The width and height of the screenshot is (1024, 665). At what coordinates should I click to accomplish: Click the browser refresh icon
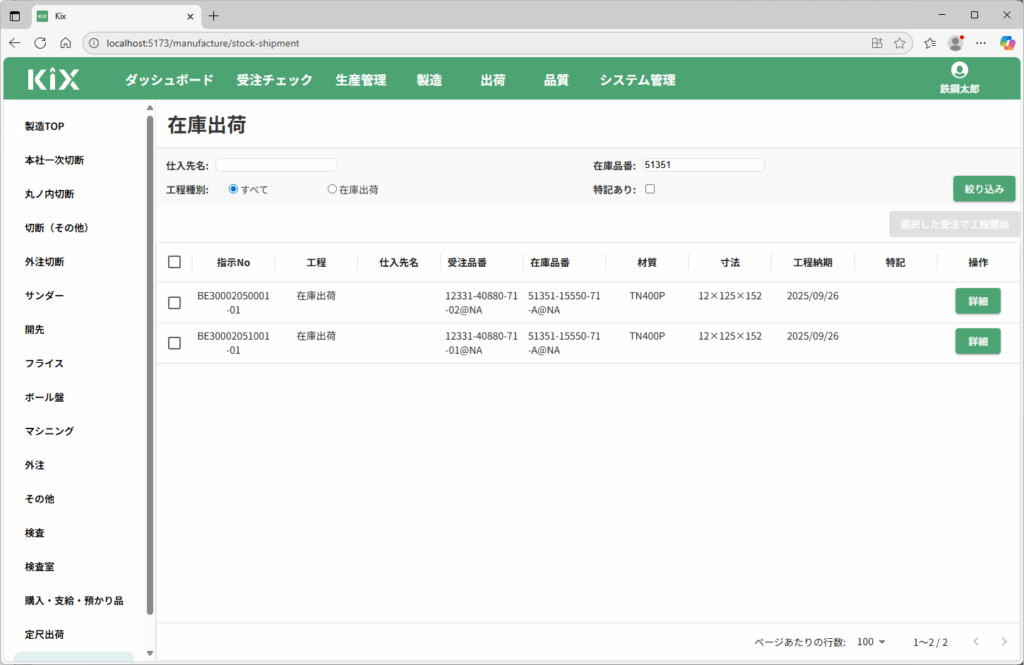40,43
